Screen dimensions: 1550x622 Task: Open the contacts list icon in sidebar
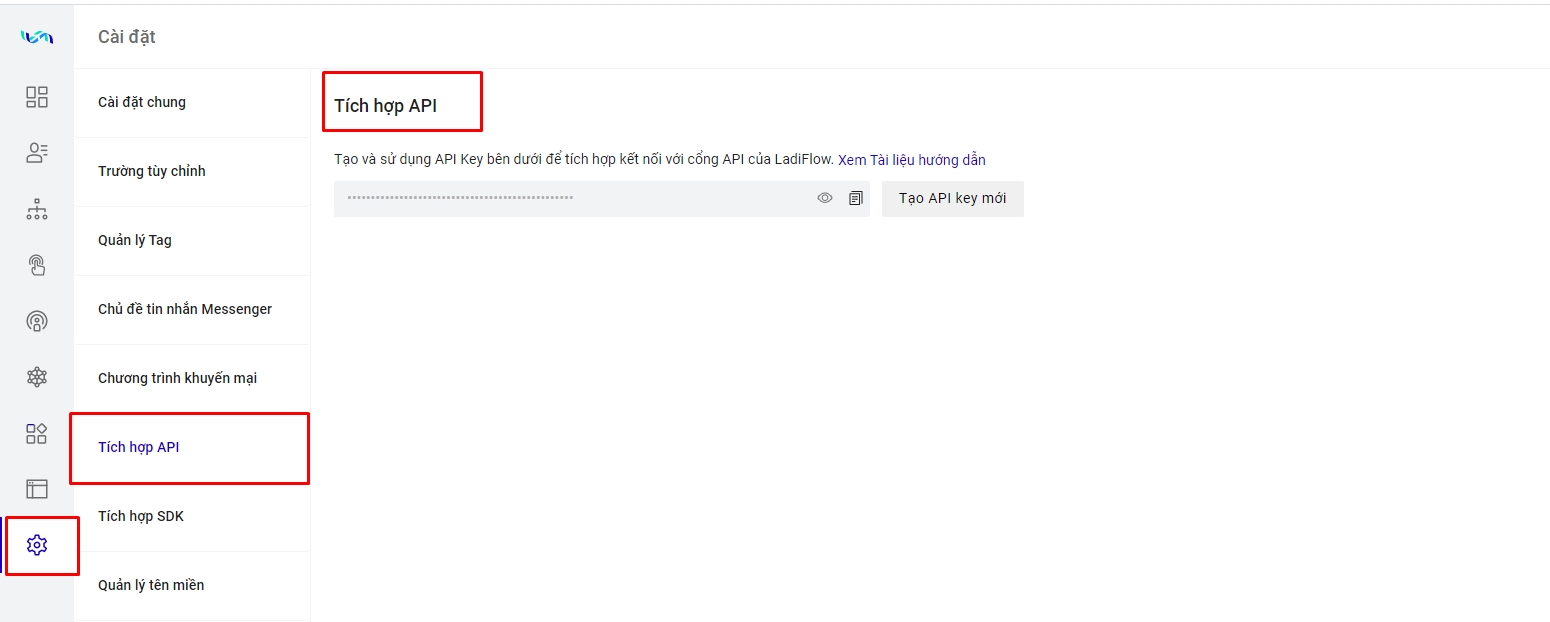[x=37, y=153]
